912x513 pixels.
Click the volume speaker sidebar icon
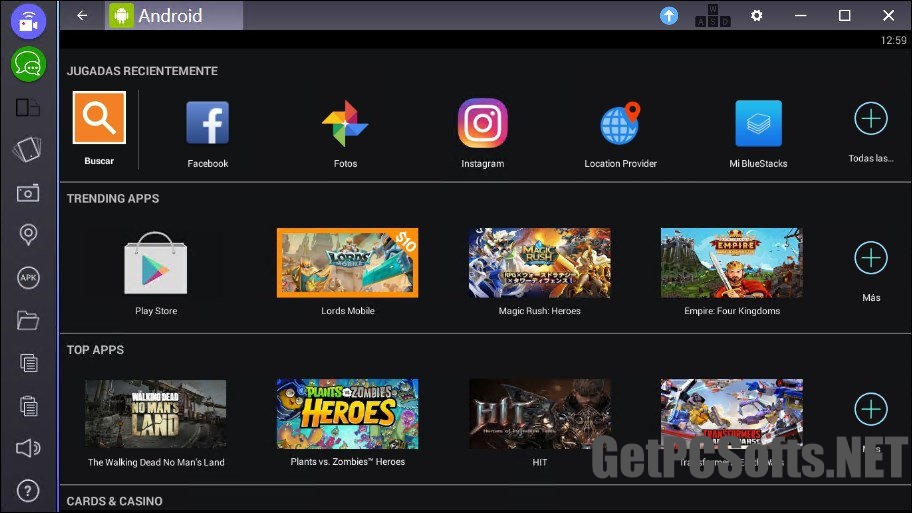click(28, 448)
